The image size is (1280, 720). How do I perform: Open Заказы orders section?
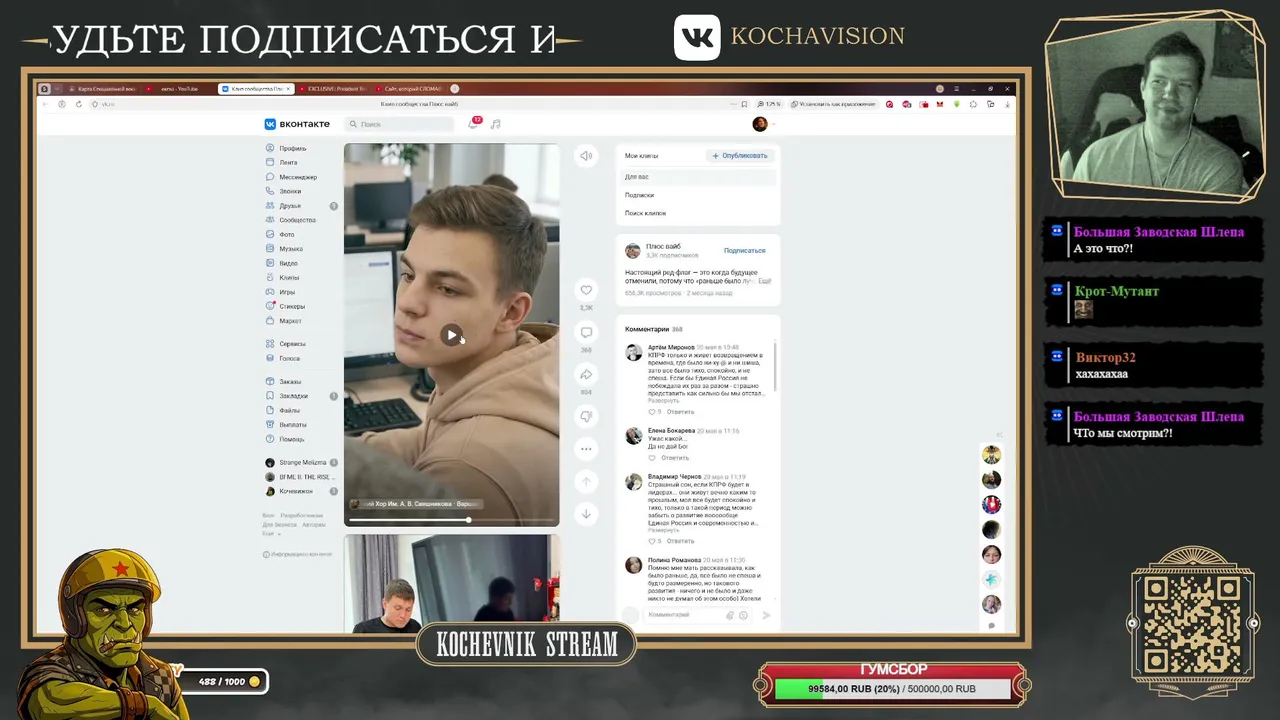click(x=290, y=381)
